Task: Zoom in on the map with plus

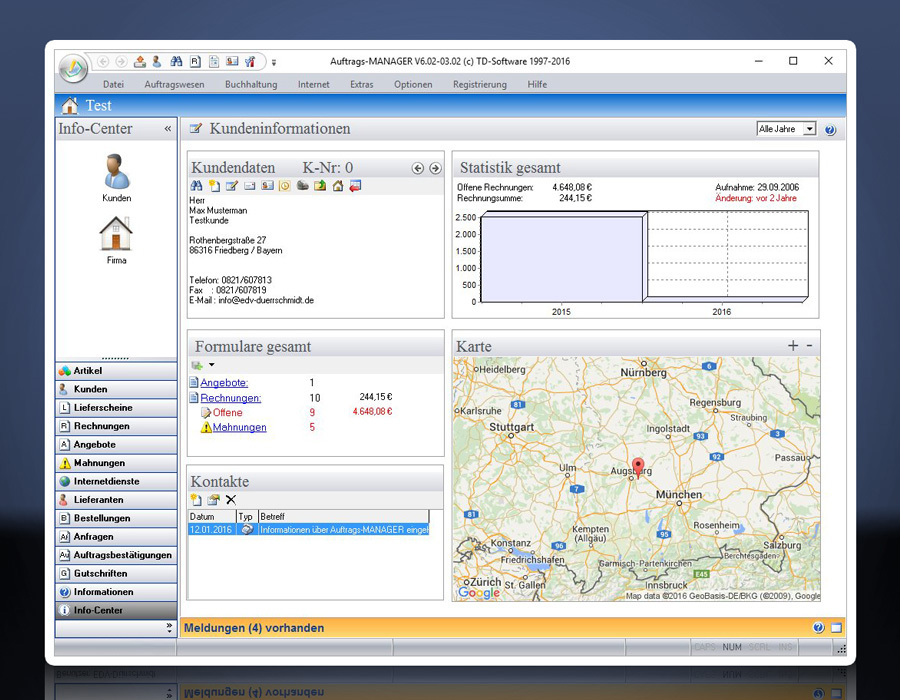Action: [x=793, y=346]
